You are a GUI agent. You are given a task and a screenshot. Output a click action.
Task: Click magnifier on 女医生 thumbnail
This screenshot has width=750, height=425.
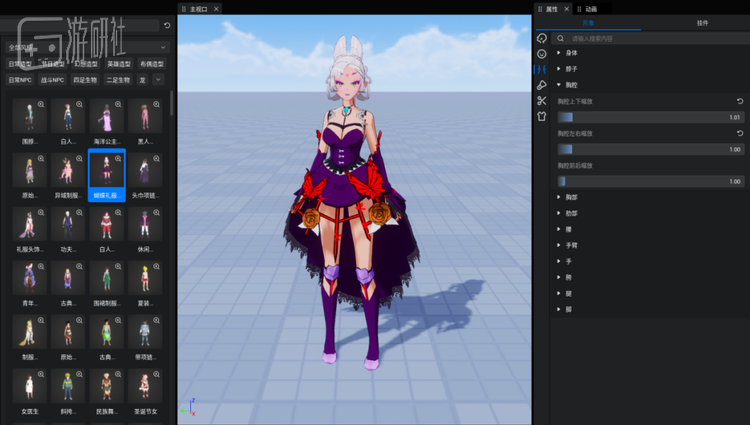(x=41, y=374)
